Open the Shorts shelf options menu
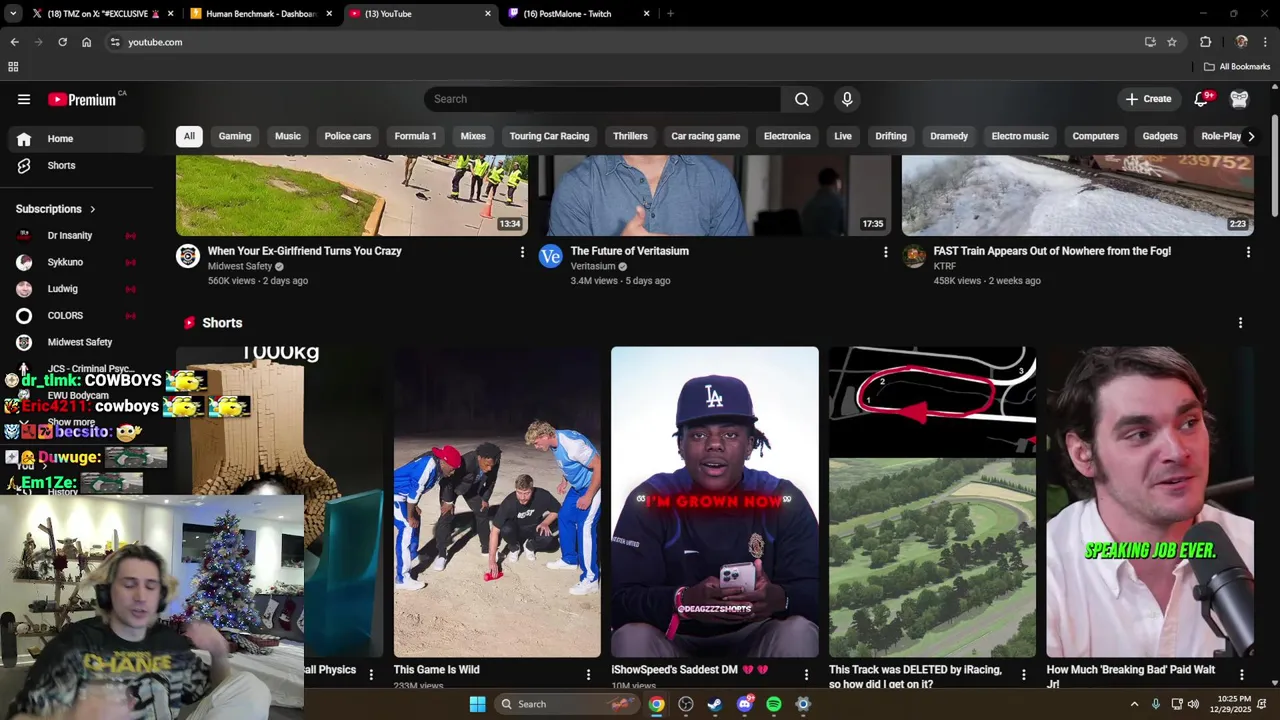This screenshot has width=1280, height=720. click(x=1240, y=323)
